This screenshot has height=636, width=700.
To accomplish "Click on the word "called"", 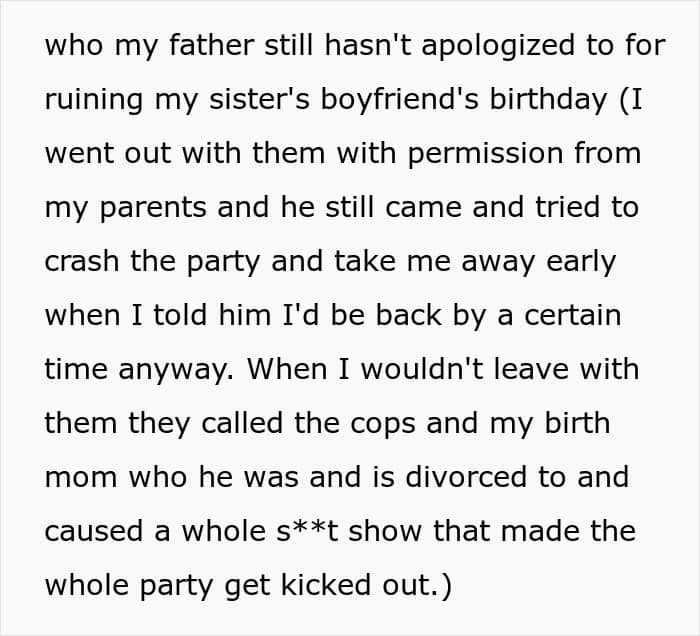I will point(242,423).
